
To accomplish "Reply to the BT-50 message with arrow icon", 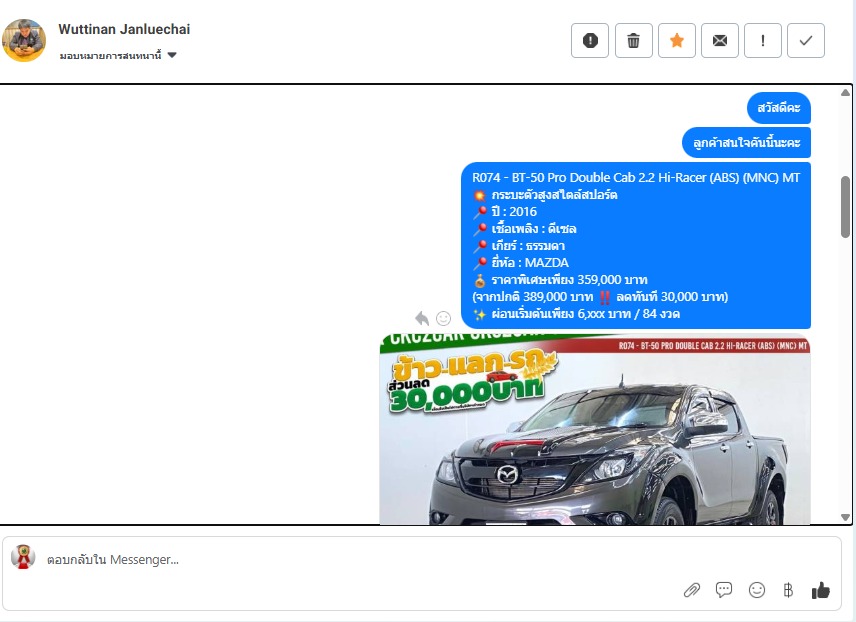I will (x=421, y=318).
